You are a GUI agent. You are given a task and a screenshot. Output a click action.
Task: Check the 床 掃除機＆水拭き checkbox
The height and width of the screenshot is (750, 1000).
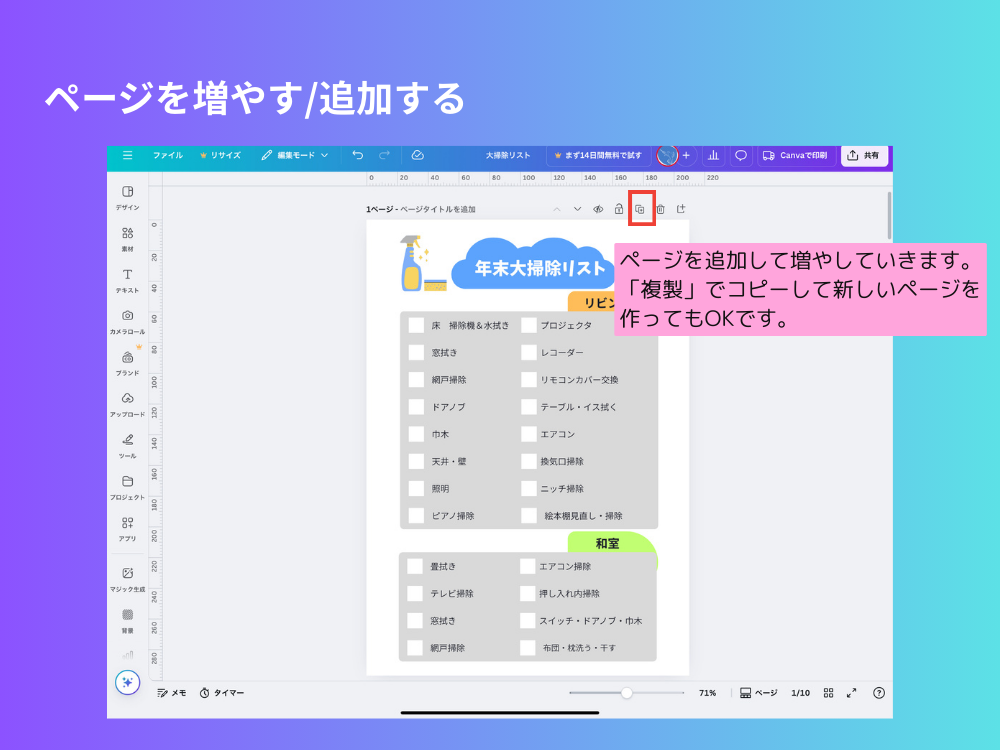coord(416,325)
